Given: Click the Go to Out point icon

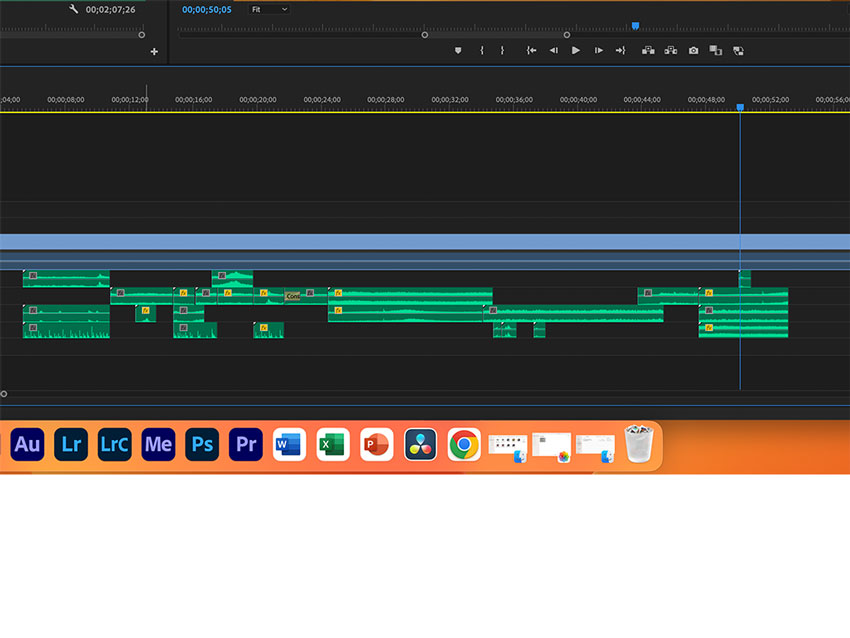Looking at the screenshot, I should coord(620,50).
